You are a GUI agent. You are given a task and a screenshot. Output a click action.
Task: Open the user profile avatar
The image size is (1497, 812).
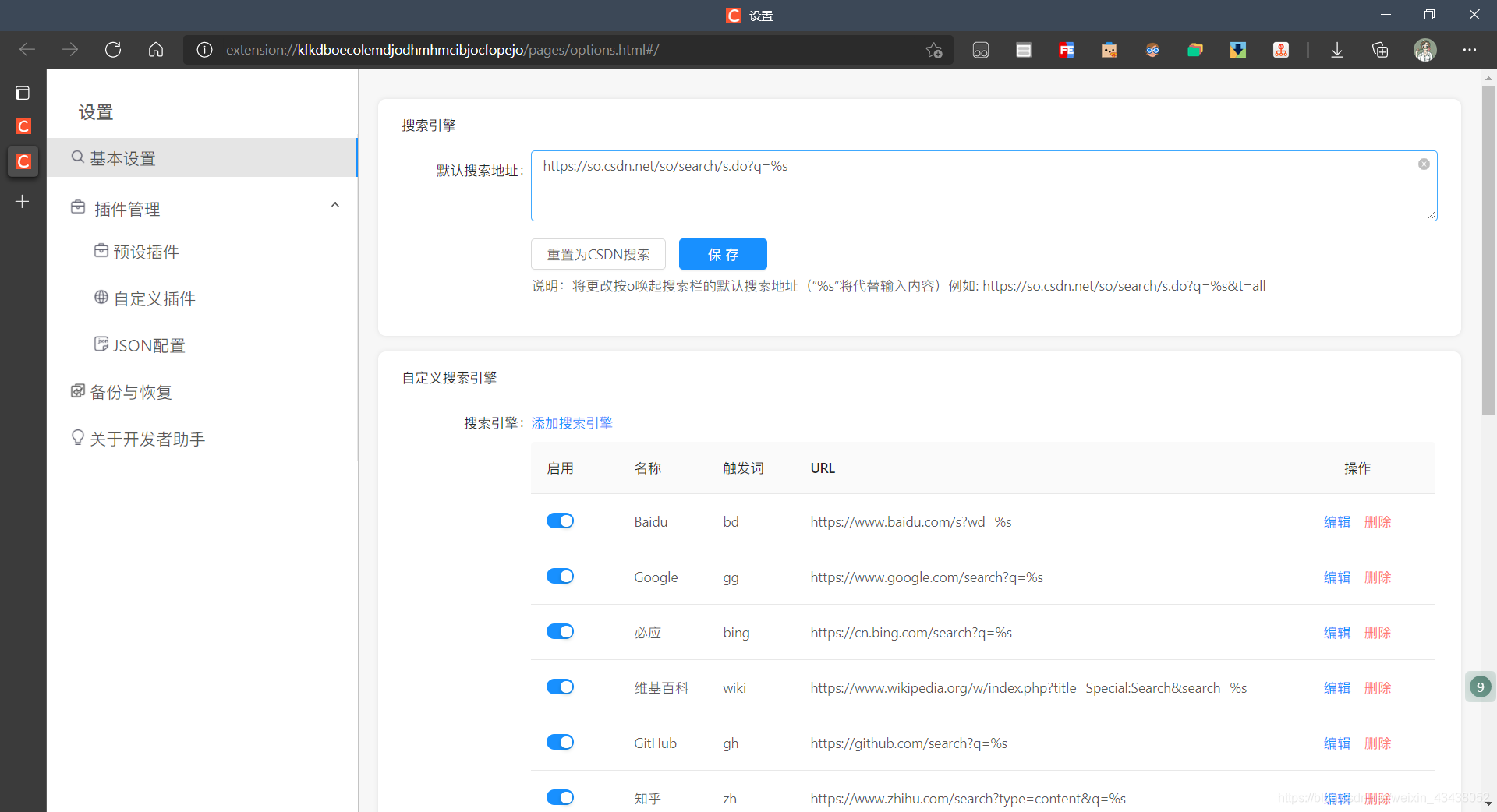click(x=1425, y=50)
